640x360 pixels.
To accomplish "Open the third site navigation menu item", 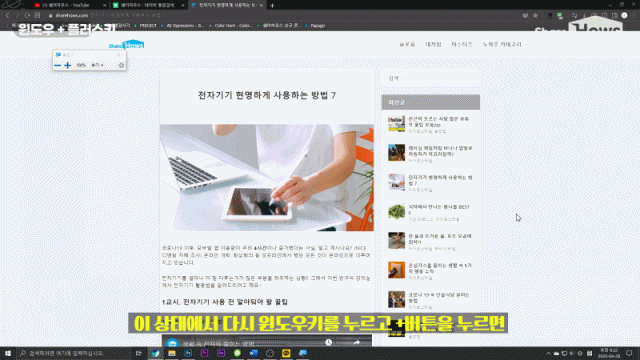I will 462,44.
